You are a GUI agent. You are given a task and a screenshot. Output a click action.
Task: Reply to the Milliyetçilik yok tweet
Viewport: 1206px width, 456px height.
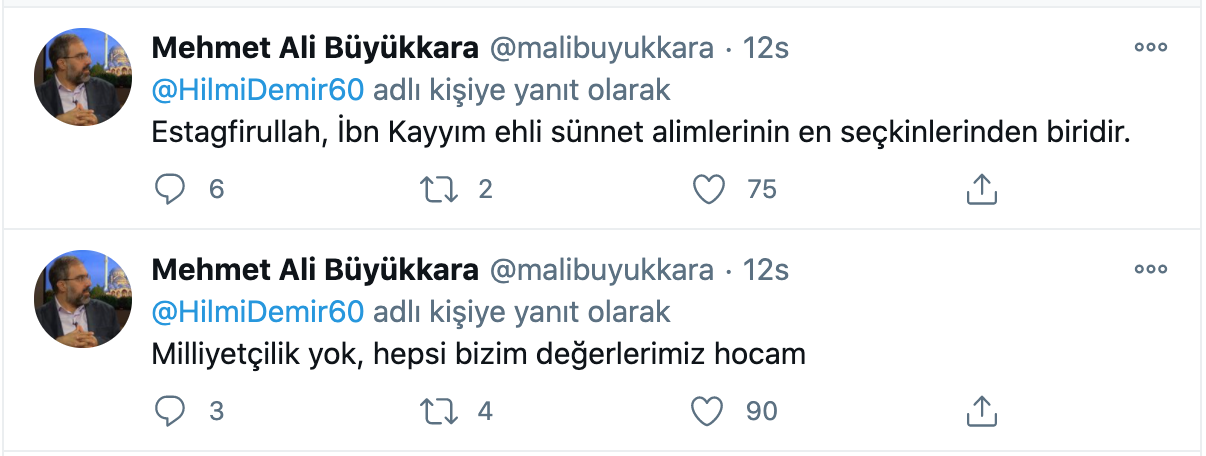tap(172, 411)
